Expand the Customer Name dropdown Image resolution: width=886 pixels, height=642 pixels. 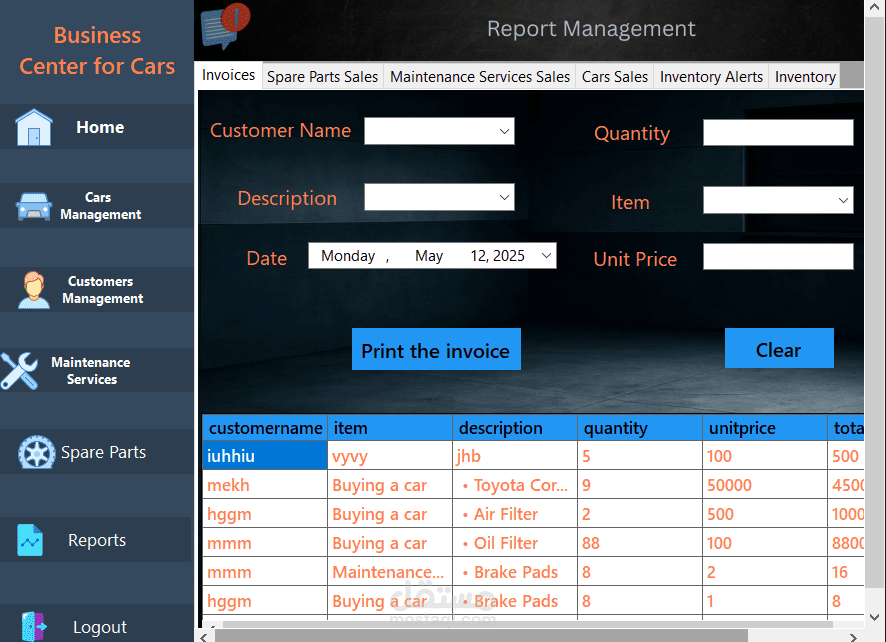click(x=439, y=131)
